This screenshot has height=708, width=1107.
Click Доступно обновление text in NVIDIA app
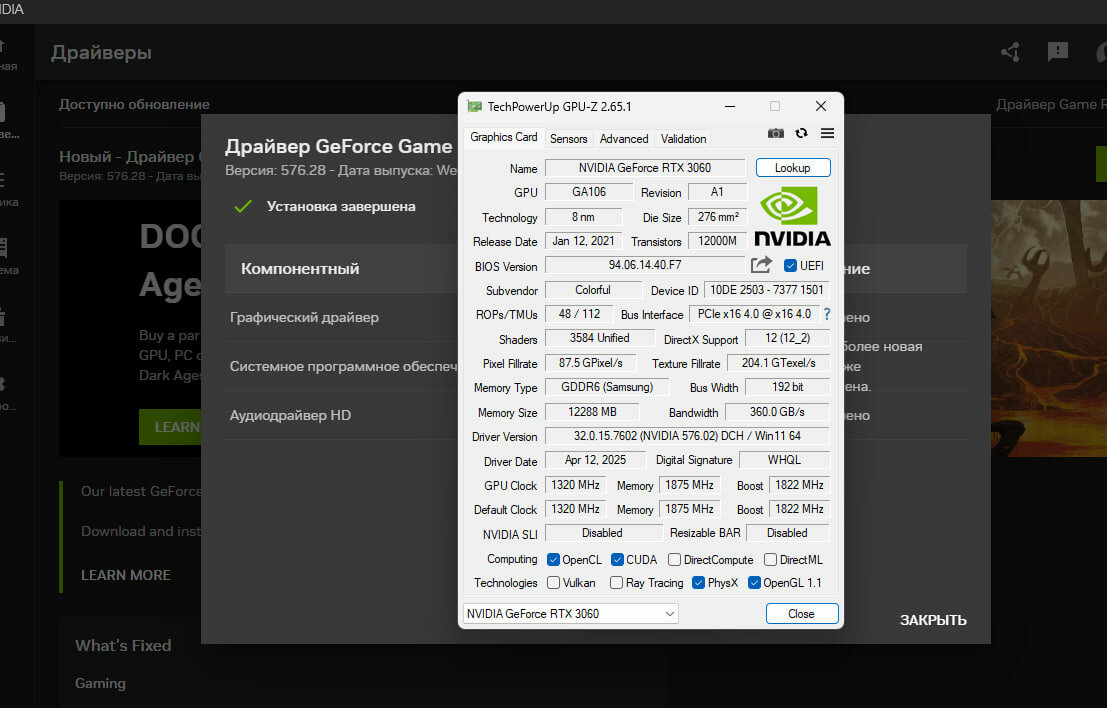(134, 104)
